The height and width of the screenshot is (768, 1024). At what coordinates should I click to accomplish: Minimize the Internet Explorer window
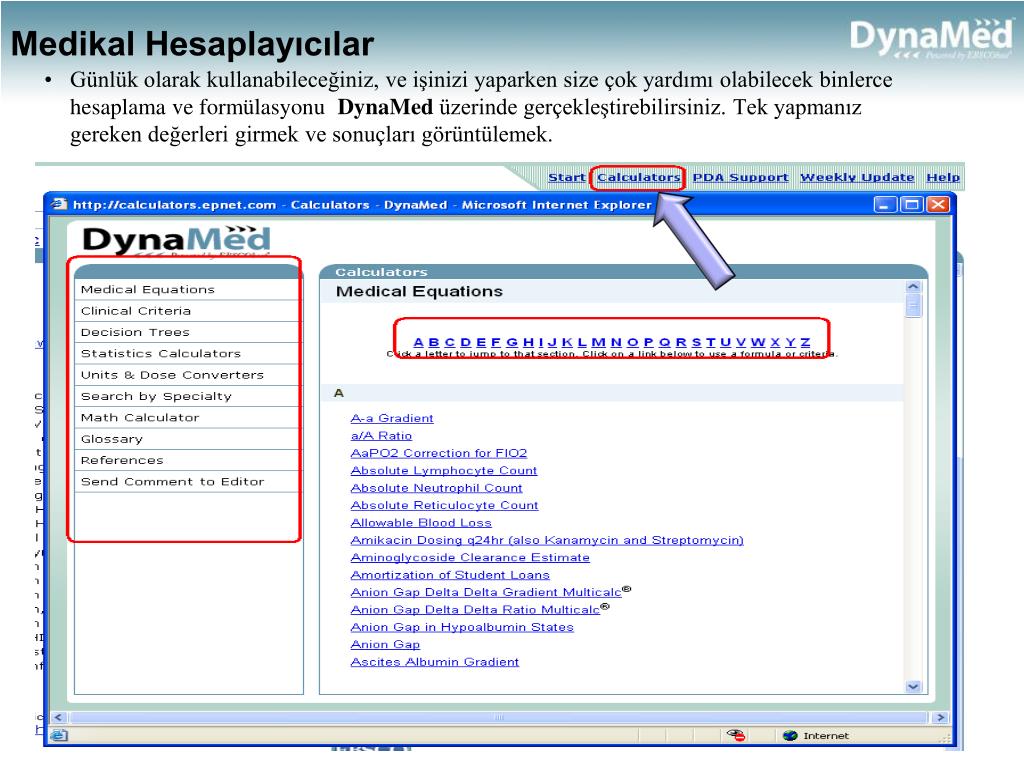pyautogui.click(x=885, y=205)
